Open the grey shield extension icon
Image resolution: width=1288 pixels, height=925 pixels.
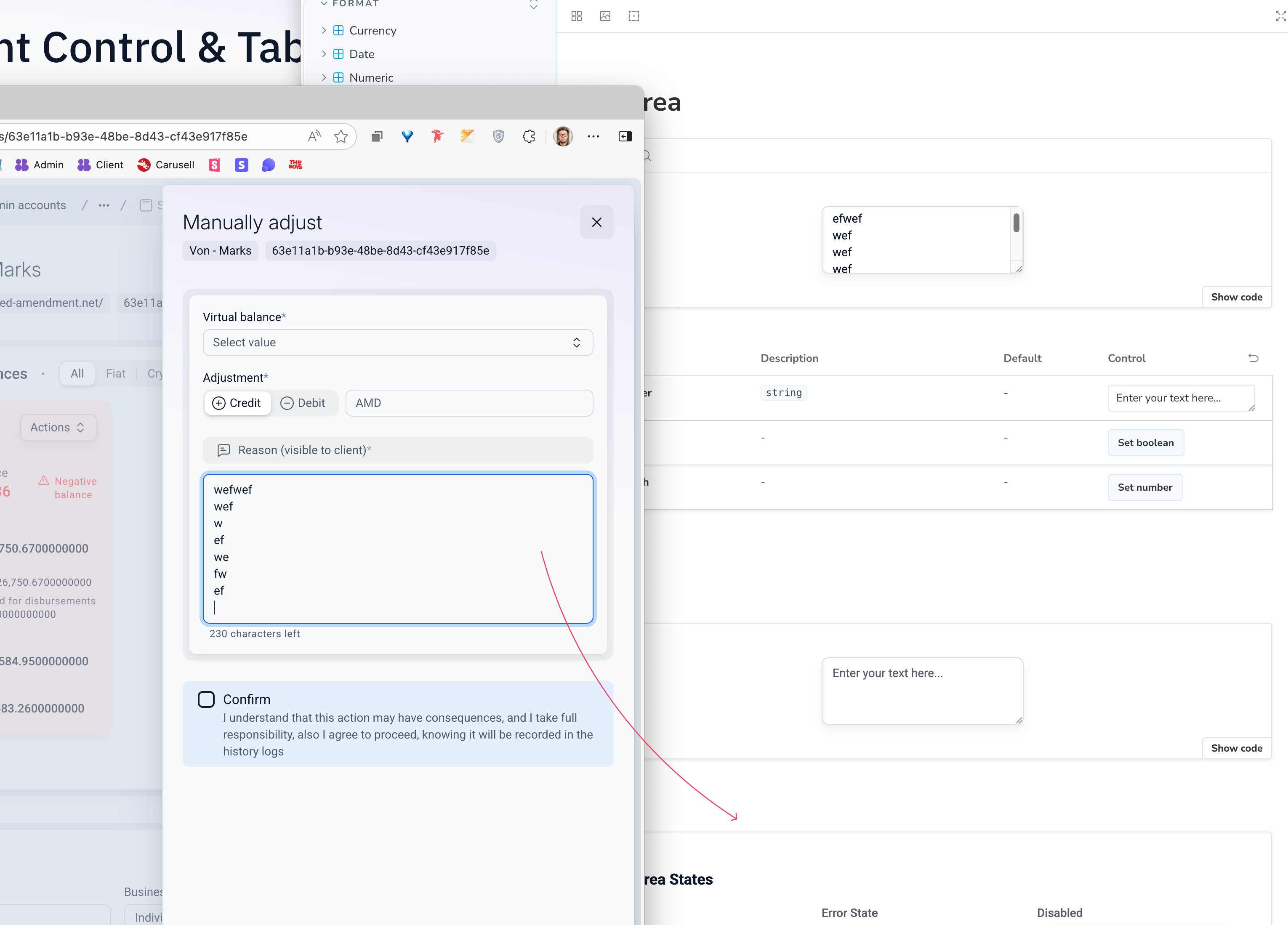pyautogui.click(x=499, y=136)
